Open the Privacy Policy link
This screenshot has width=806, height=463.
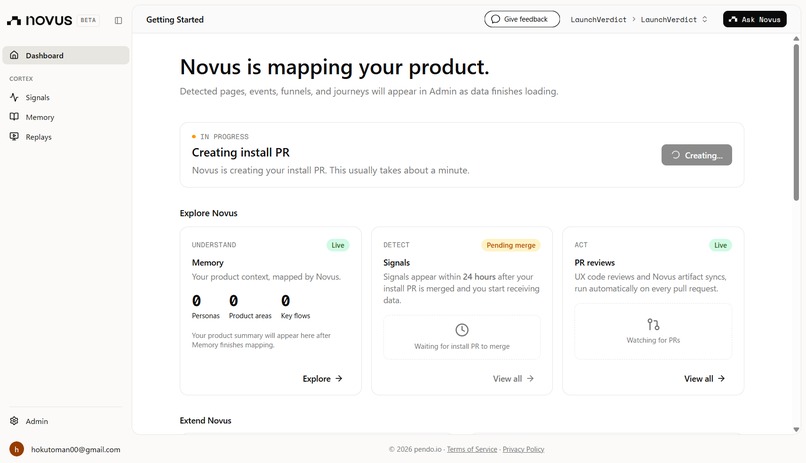point(523,449)
